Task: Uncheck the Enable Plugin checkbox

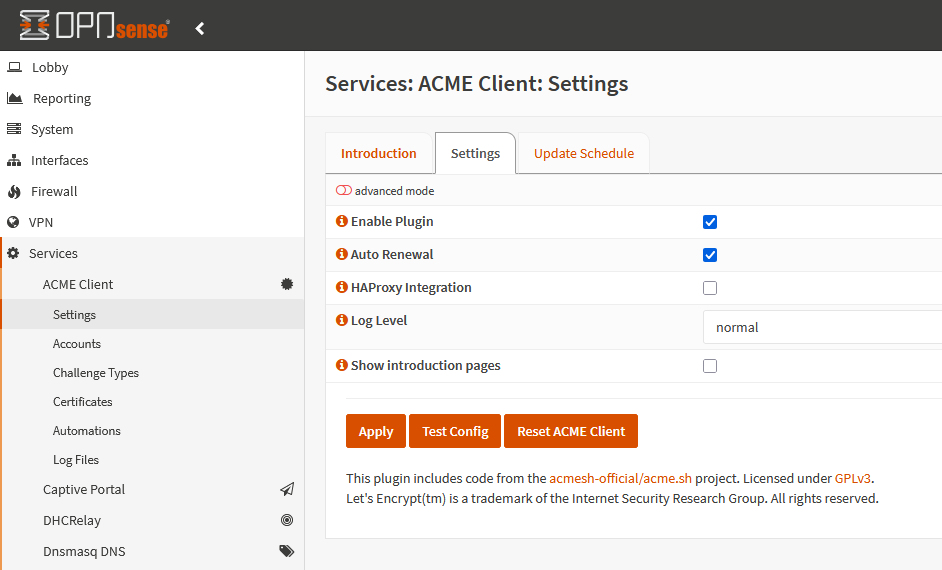Action: [x=710, y=222]
